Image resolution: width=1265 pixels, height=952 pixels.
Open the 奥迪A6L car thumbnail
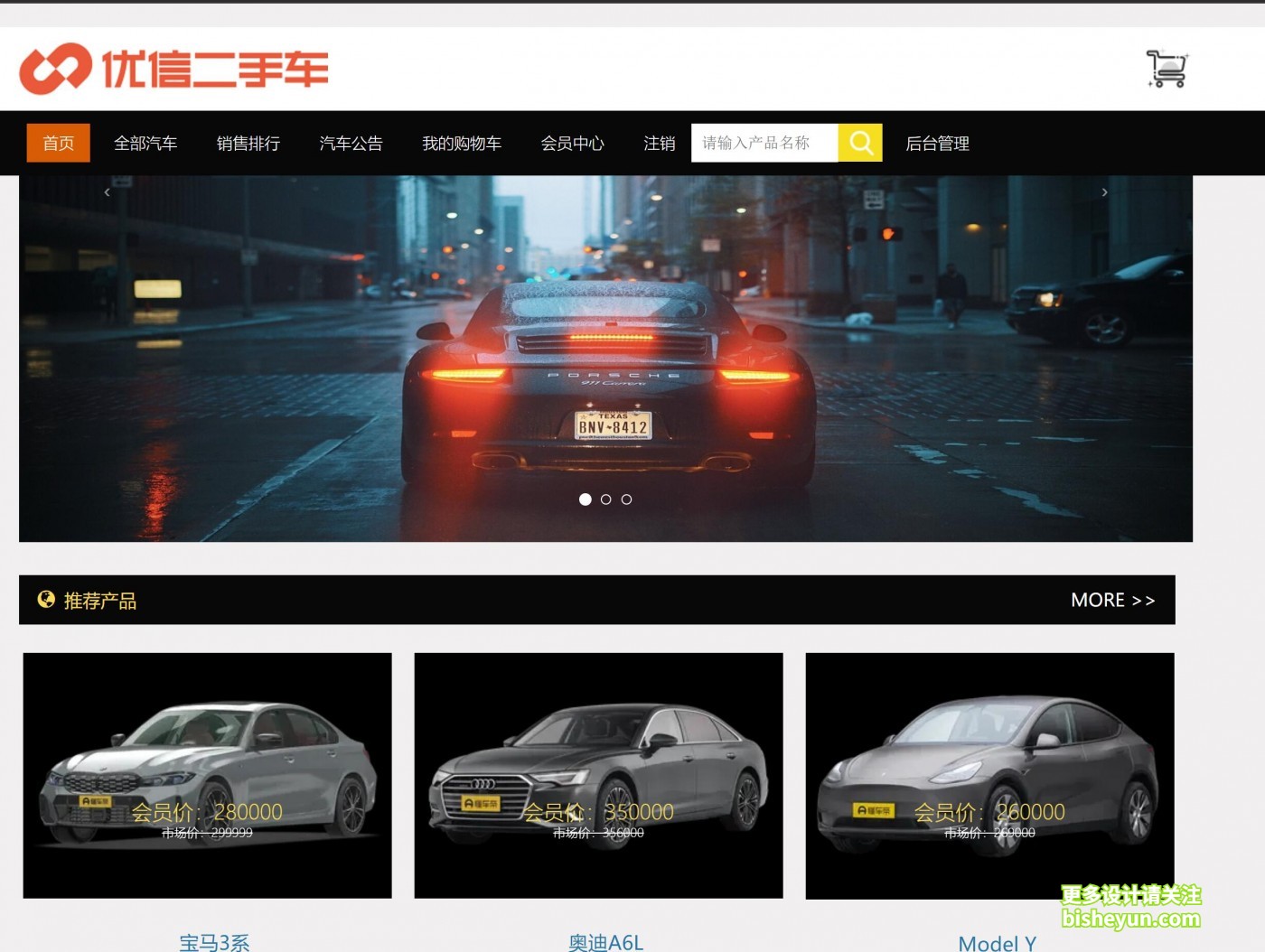598,775
